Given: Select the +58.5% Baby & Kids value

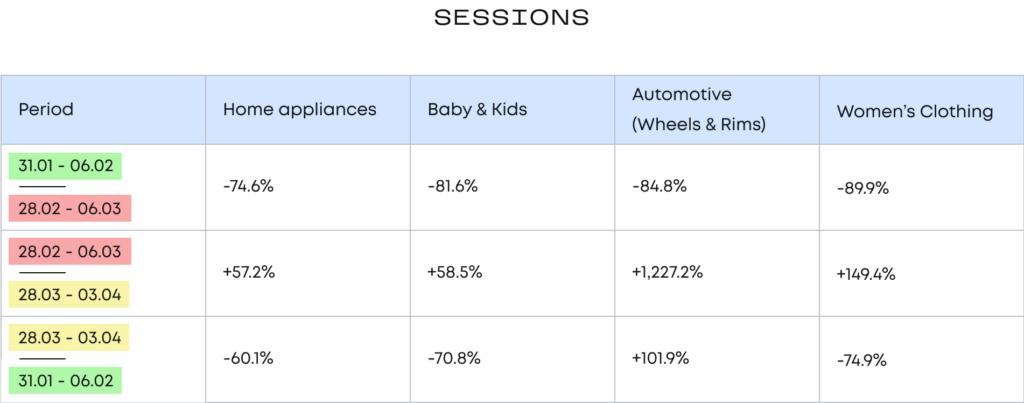Looking at the screenshot, I should click(x=455, y=273).
